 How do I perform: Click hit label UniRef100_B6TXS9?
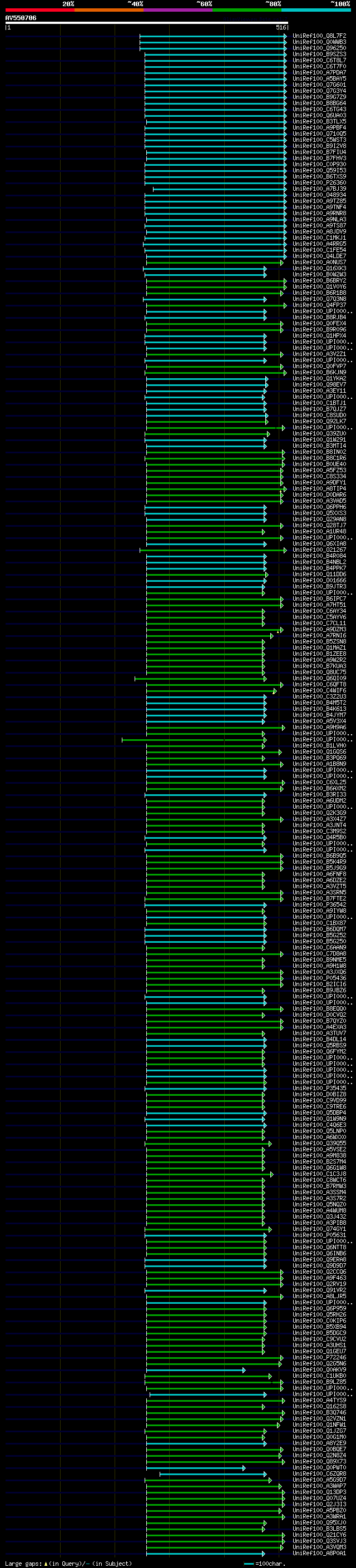coord(319,176)
